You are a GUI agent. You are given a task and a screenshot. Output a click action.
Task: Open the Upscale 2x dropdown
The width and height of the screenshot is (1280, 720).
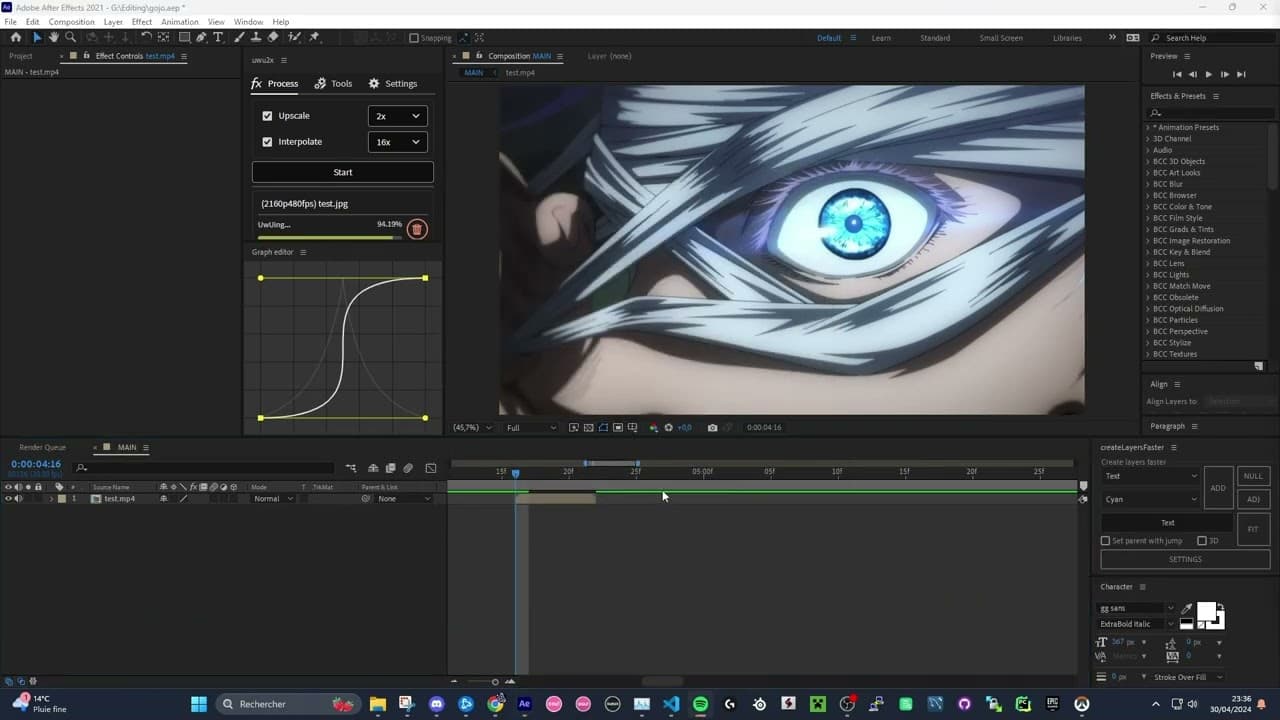[x=397, y=116]
